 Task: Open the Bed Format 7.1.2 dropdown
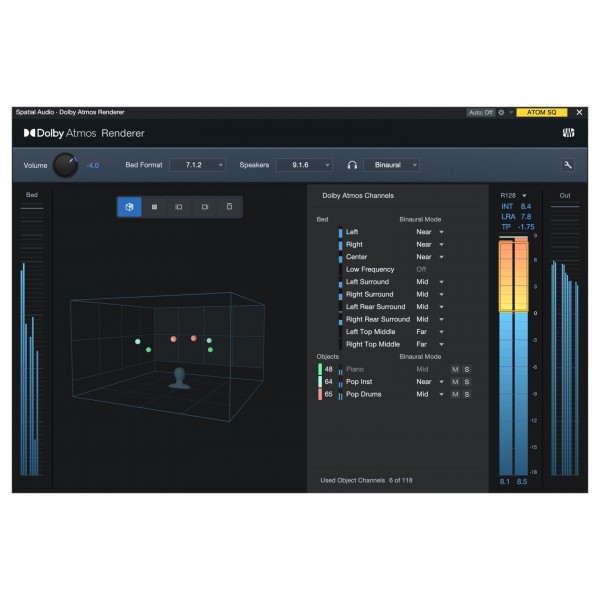[197, 165]
